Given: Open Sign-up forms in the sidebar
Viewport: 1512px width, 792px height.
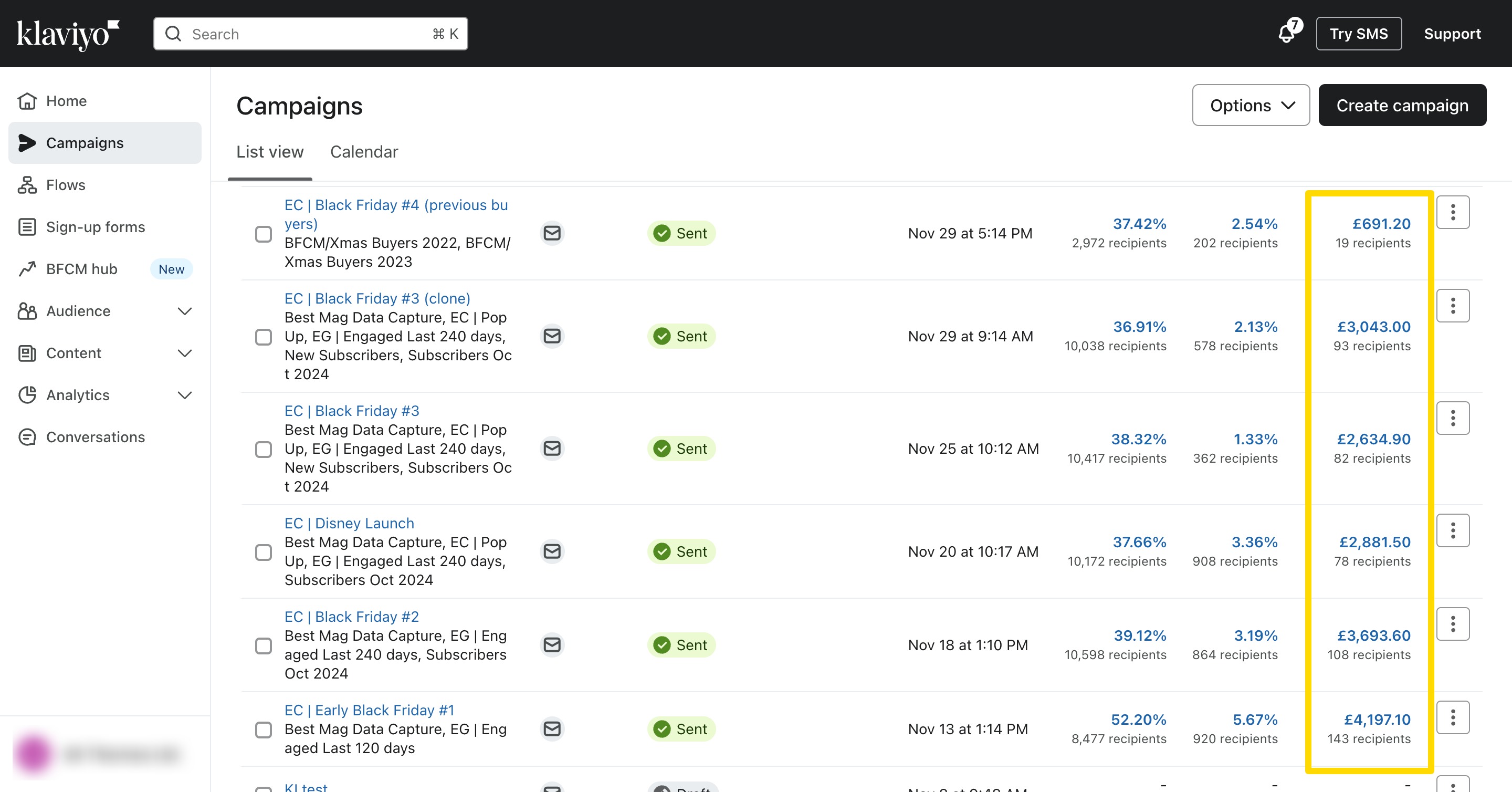Looking at the screenshot, I should (x=105, y=226).
